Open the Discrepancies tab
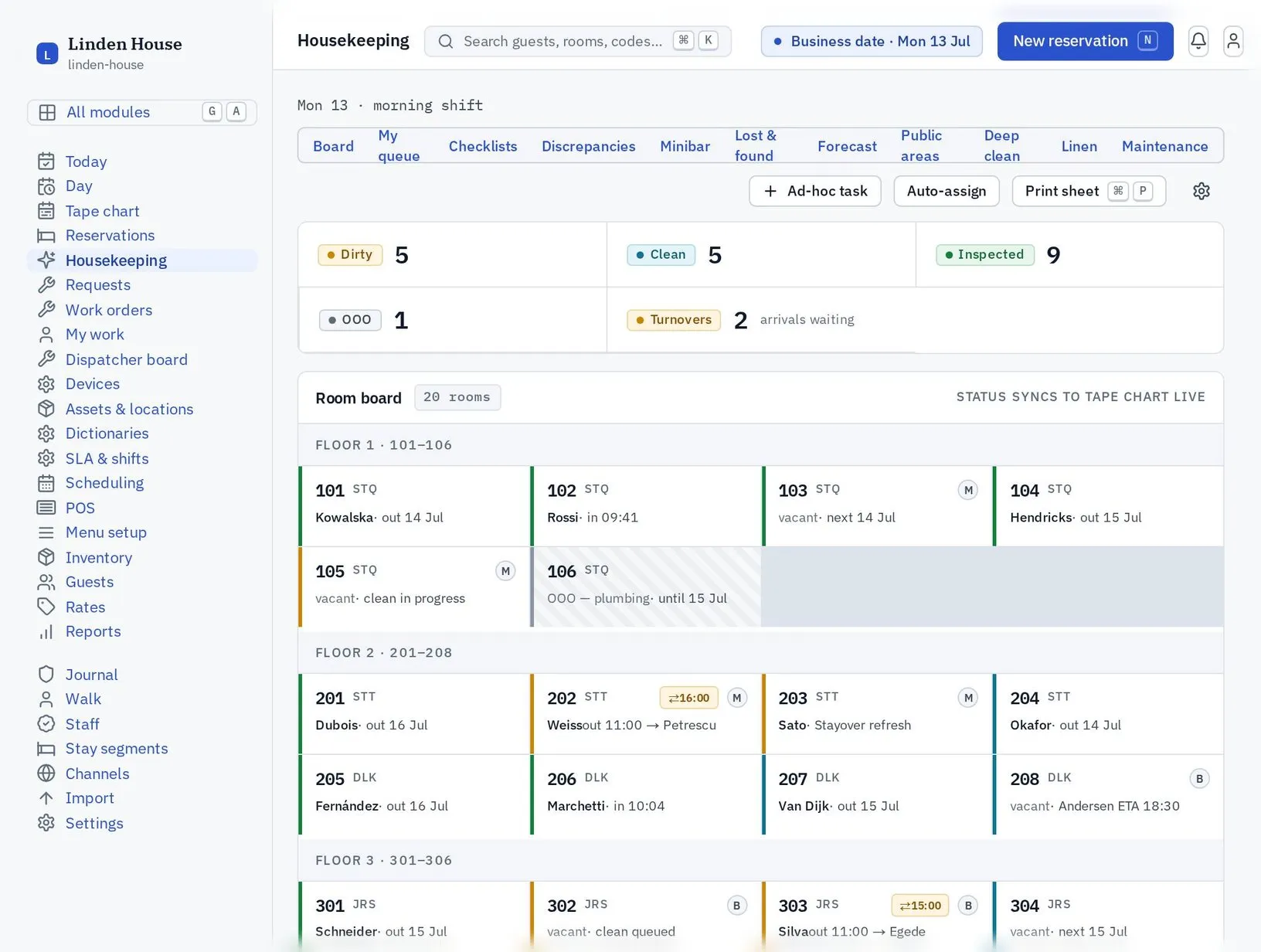 589,146
